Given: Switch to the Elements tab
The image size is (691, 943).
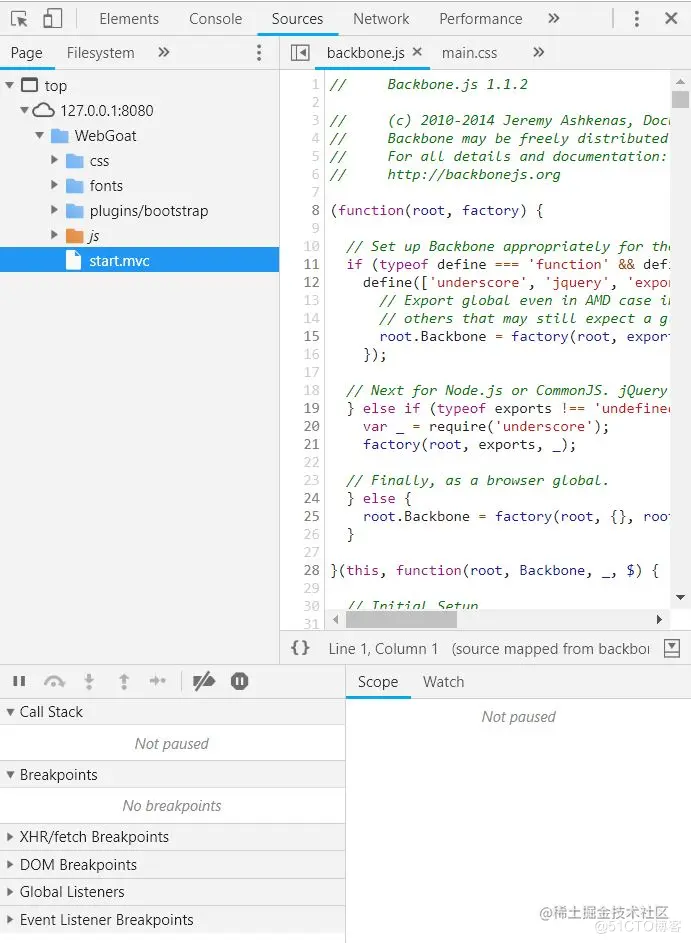Looking at the screenshot, I should click(x=129, y=19).
